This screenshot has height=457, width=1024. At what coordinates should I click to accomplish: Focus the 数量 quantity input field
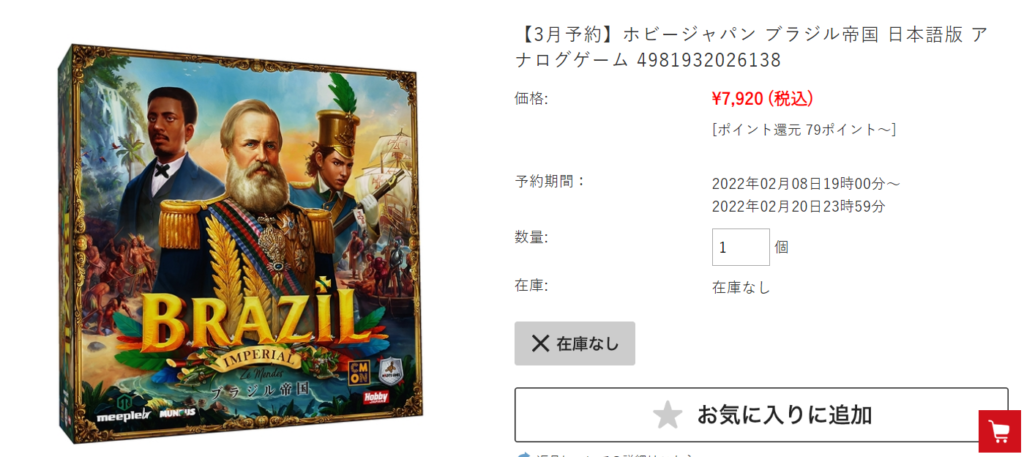coord(741,247)
